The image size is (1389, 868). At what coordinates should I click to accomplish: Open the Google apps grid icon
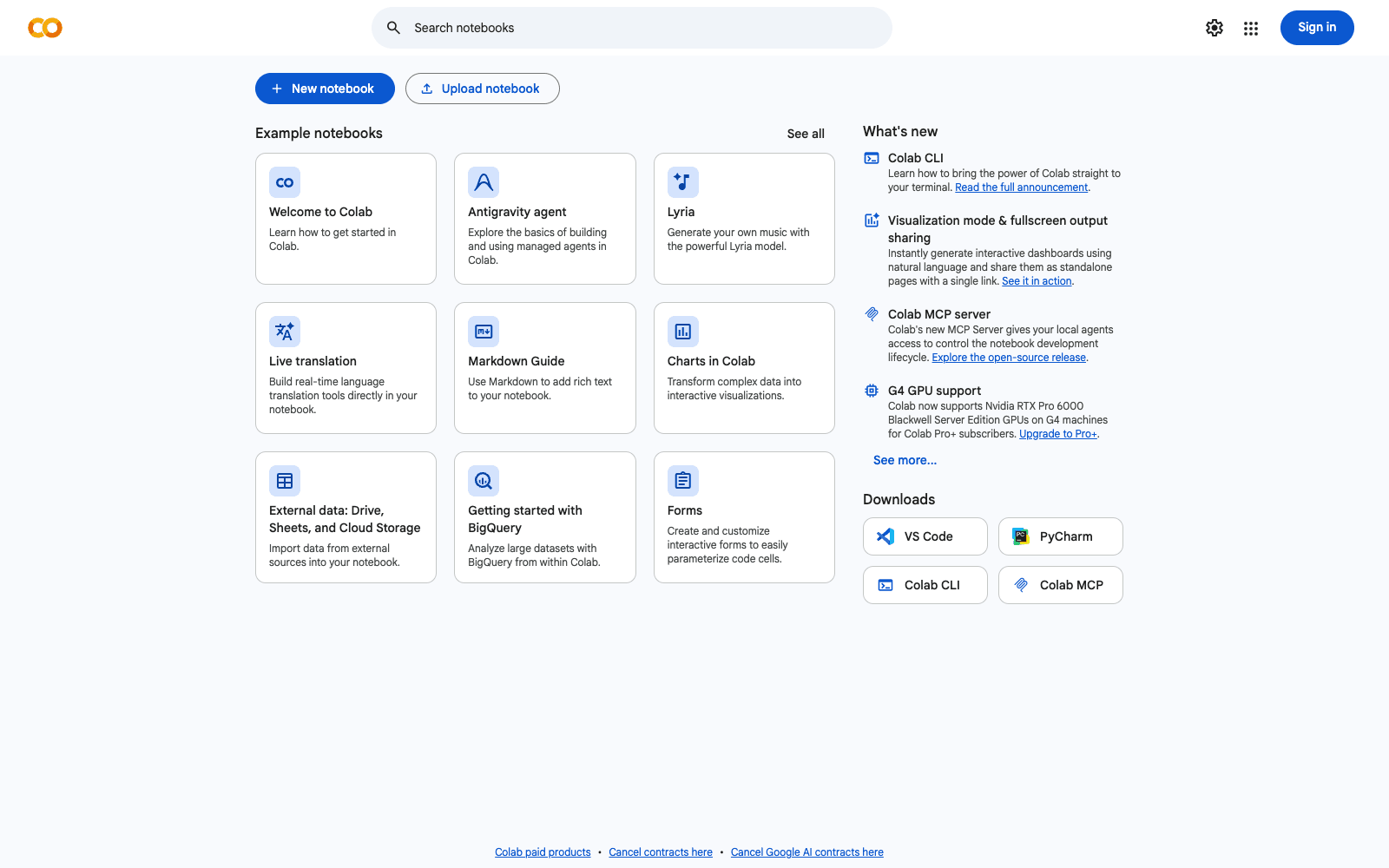point(1251,28)
